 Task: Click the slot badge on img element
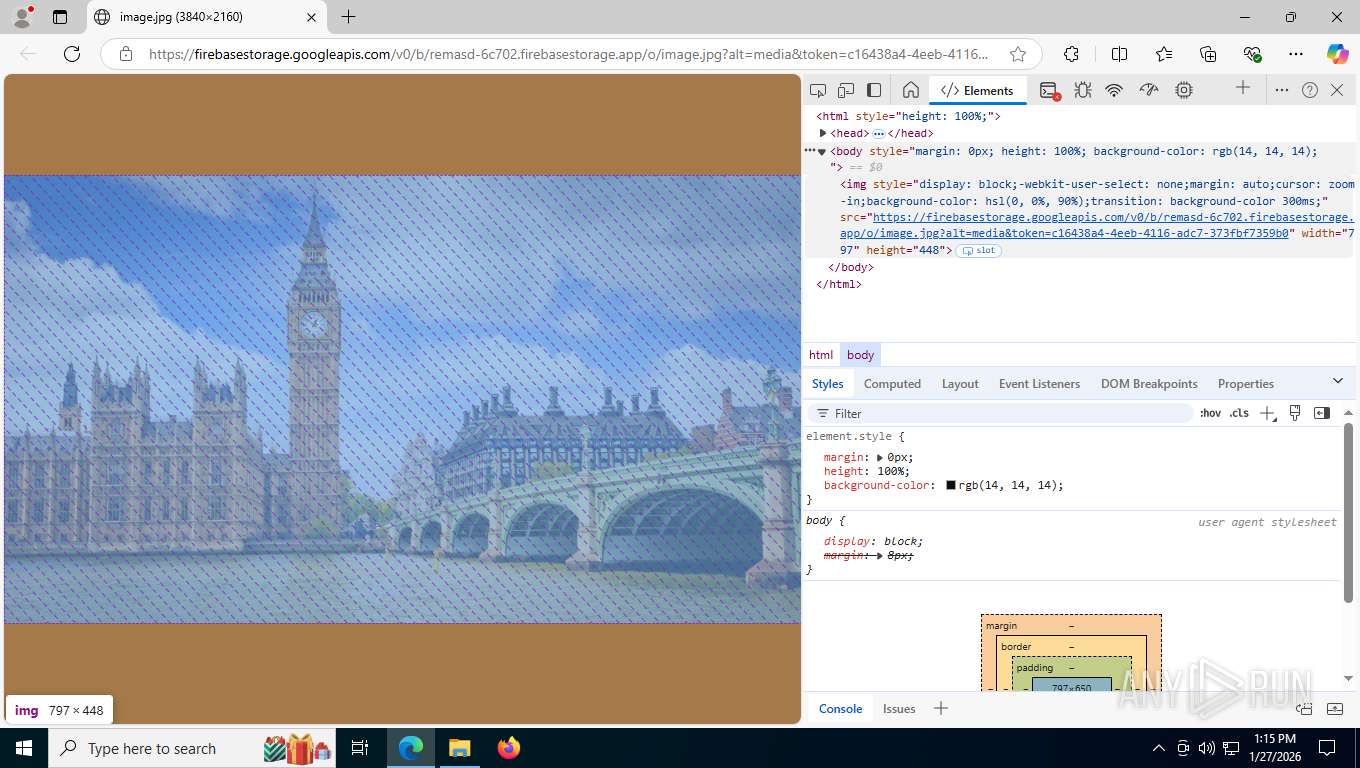coord(979,250)
